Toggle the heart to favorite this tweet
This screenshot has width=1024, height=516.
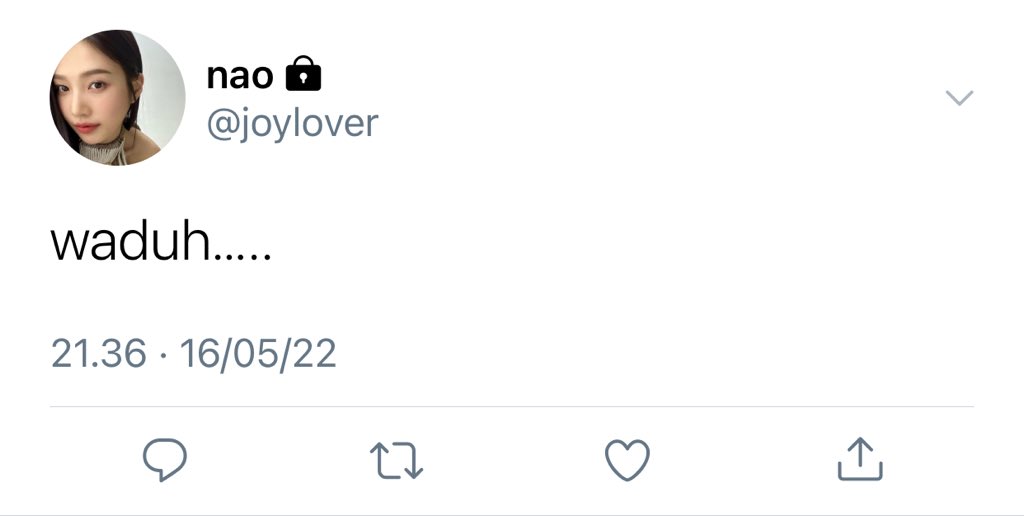click(628, 460)
